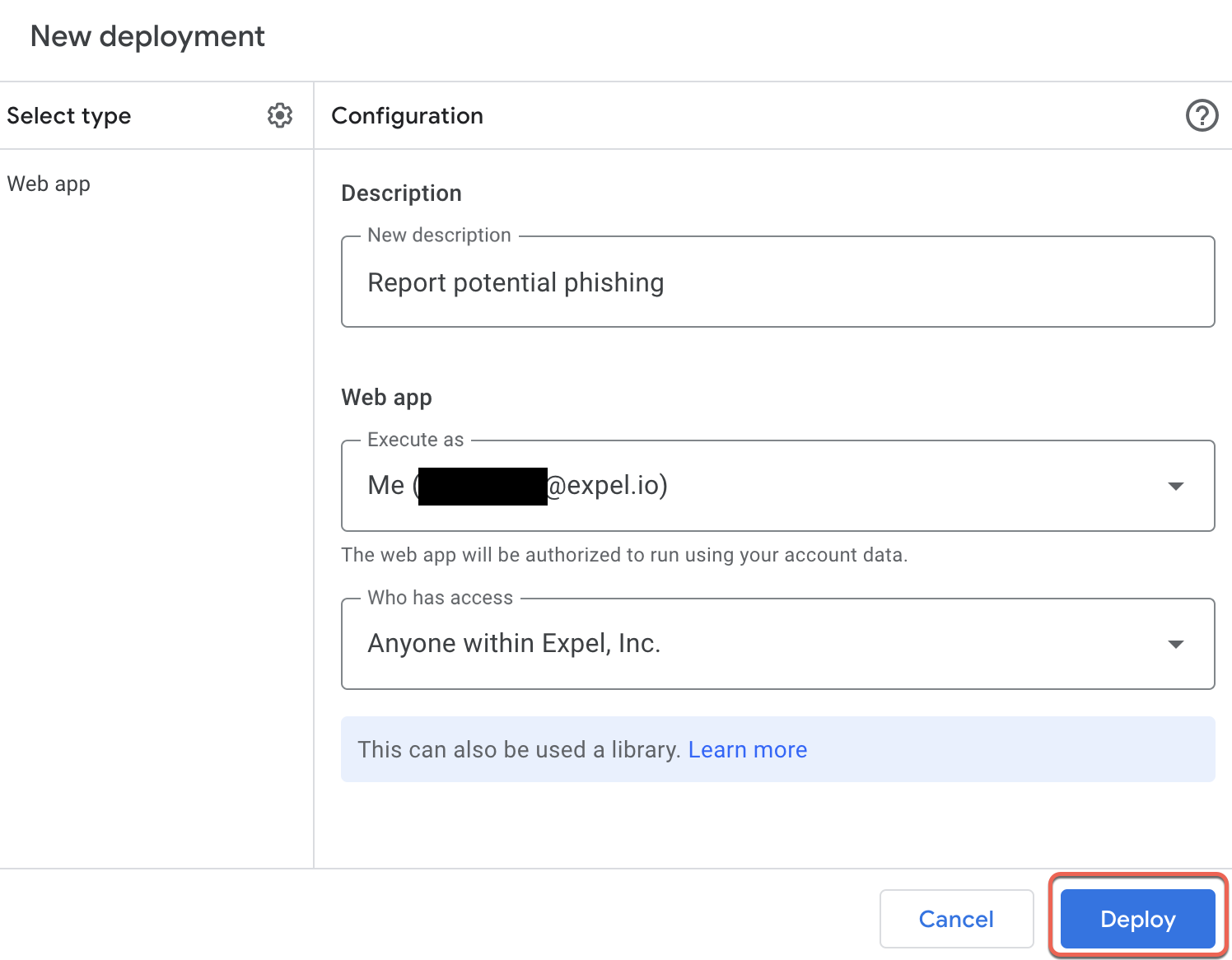This screenshot has width=1232, height=960.
Task: Open the select type gear settings
Action: click(x=280, y=115)
